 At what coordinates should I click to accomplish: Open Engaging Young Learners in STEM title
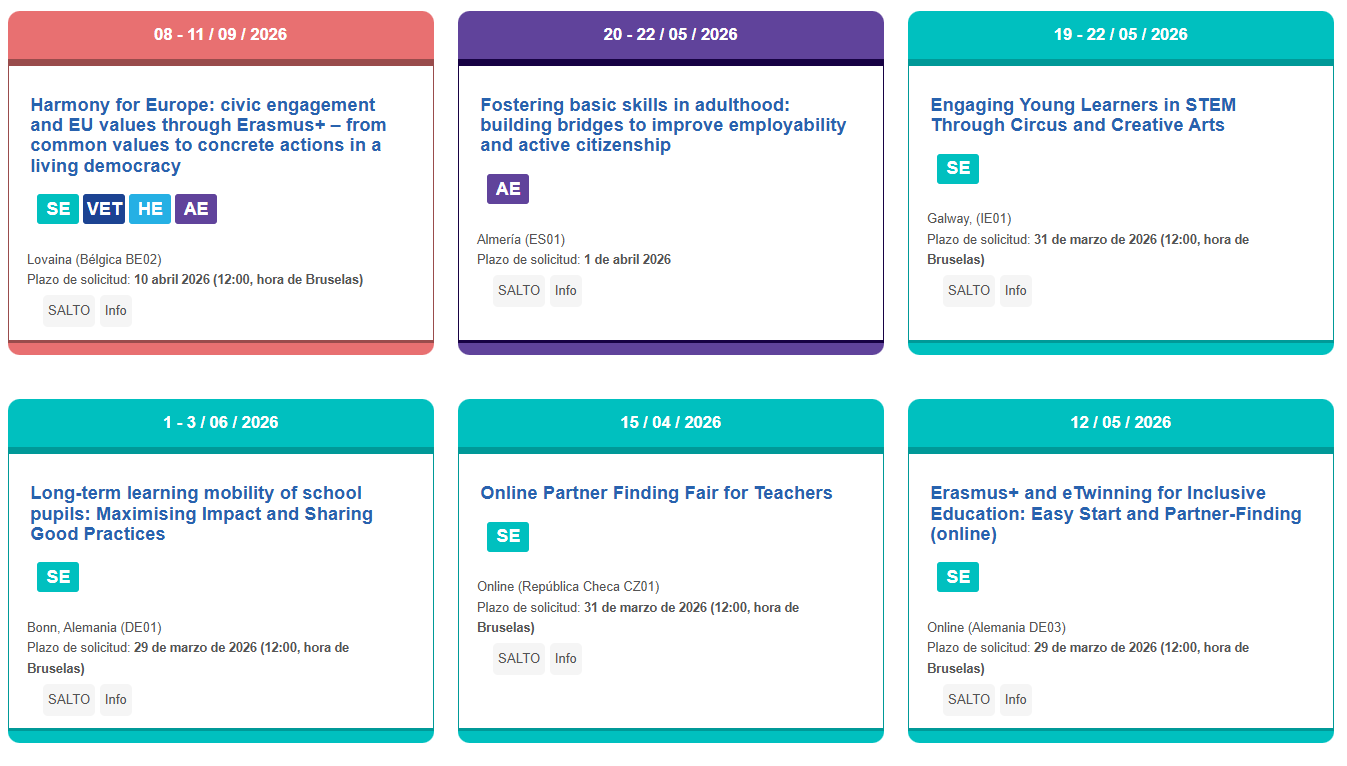point(1083,115)
